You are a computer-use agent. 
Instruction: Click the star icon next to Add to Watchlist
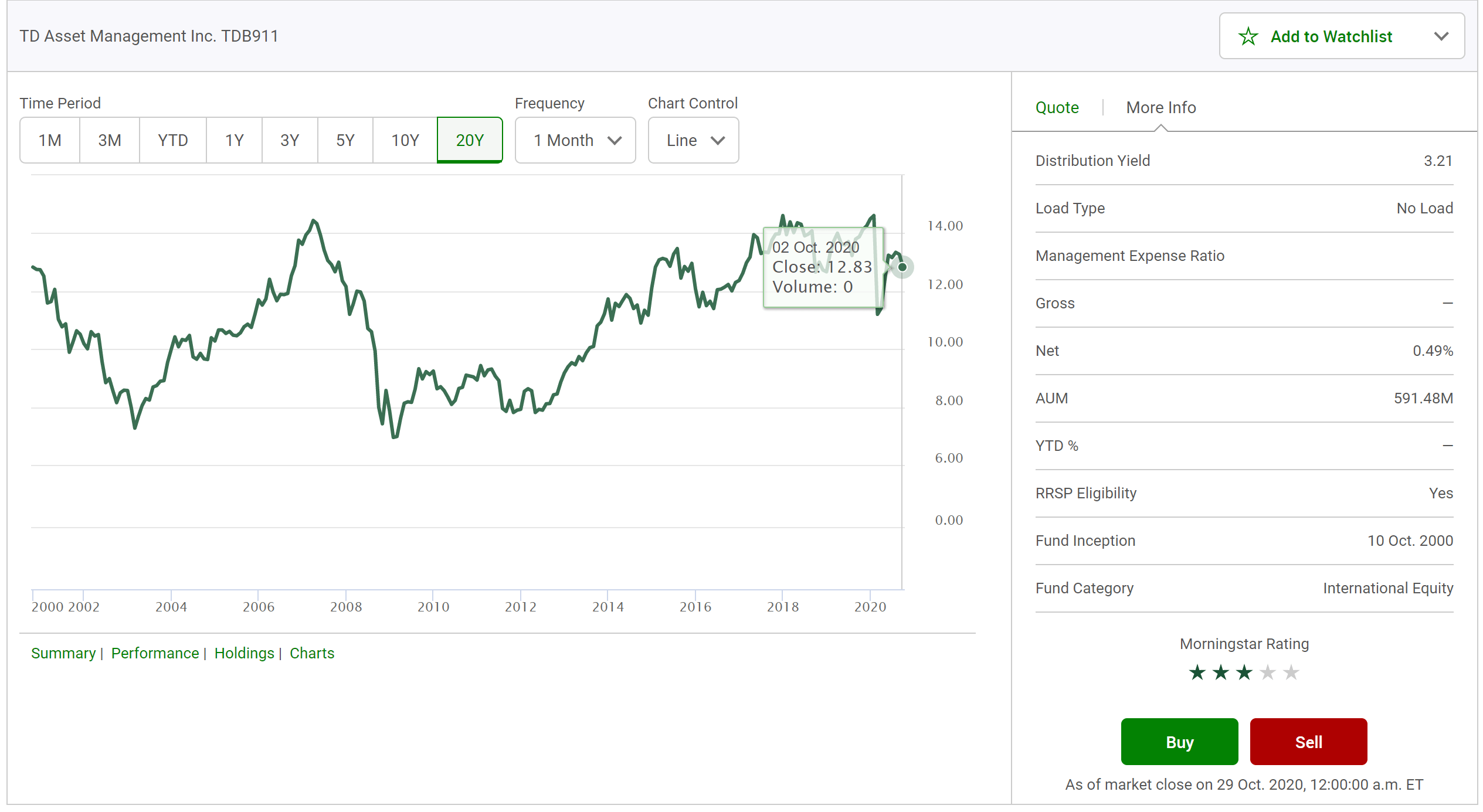pyautogui.click(x=1248, y=36)
